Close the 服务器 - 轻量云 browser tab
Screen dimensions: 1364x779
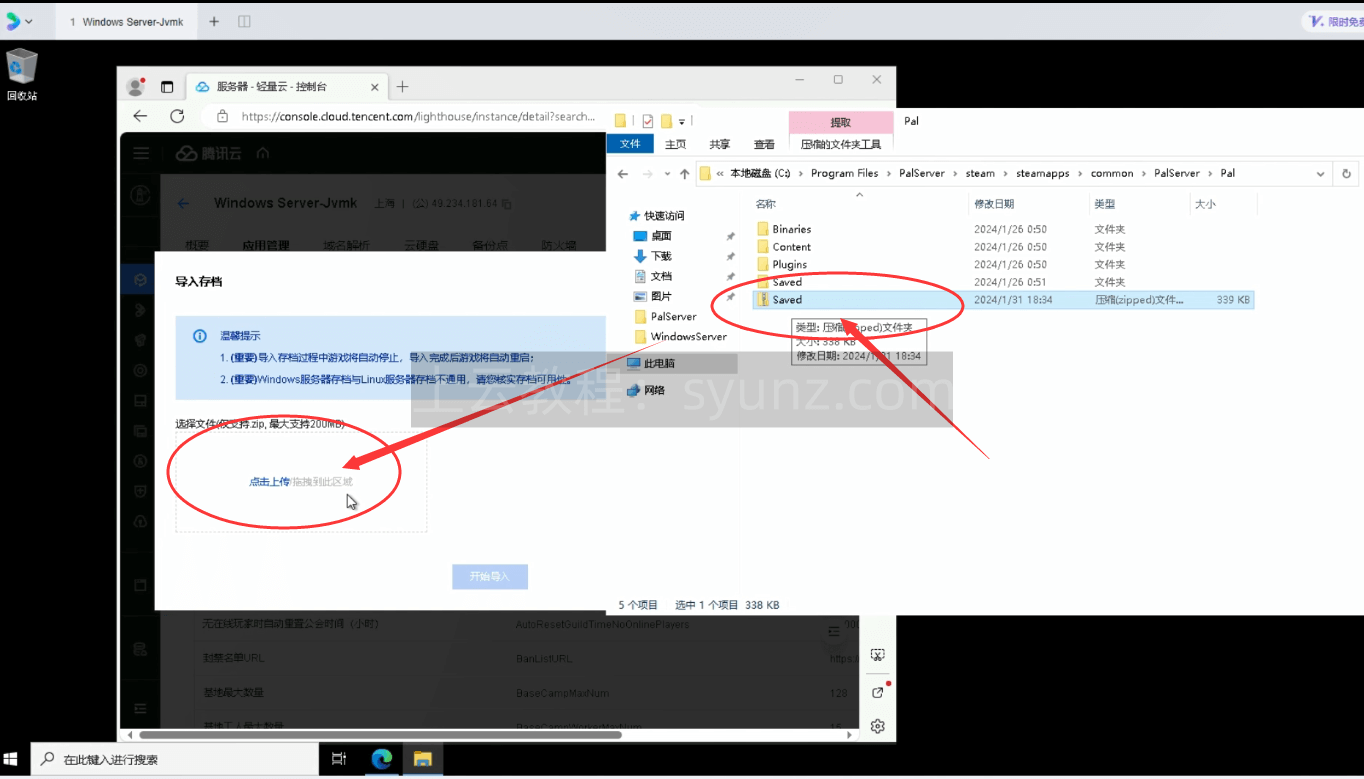point(375,87)
